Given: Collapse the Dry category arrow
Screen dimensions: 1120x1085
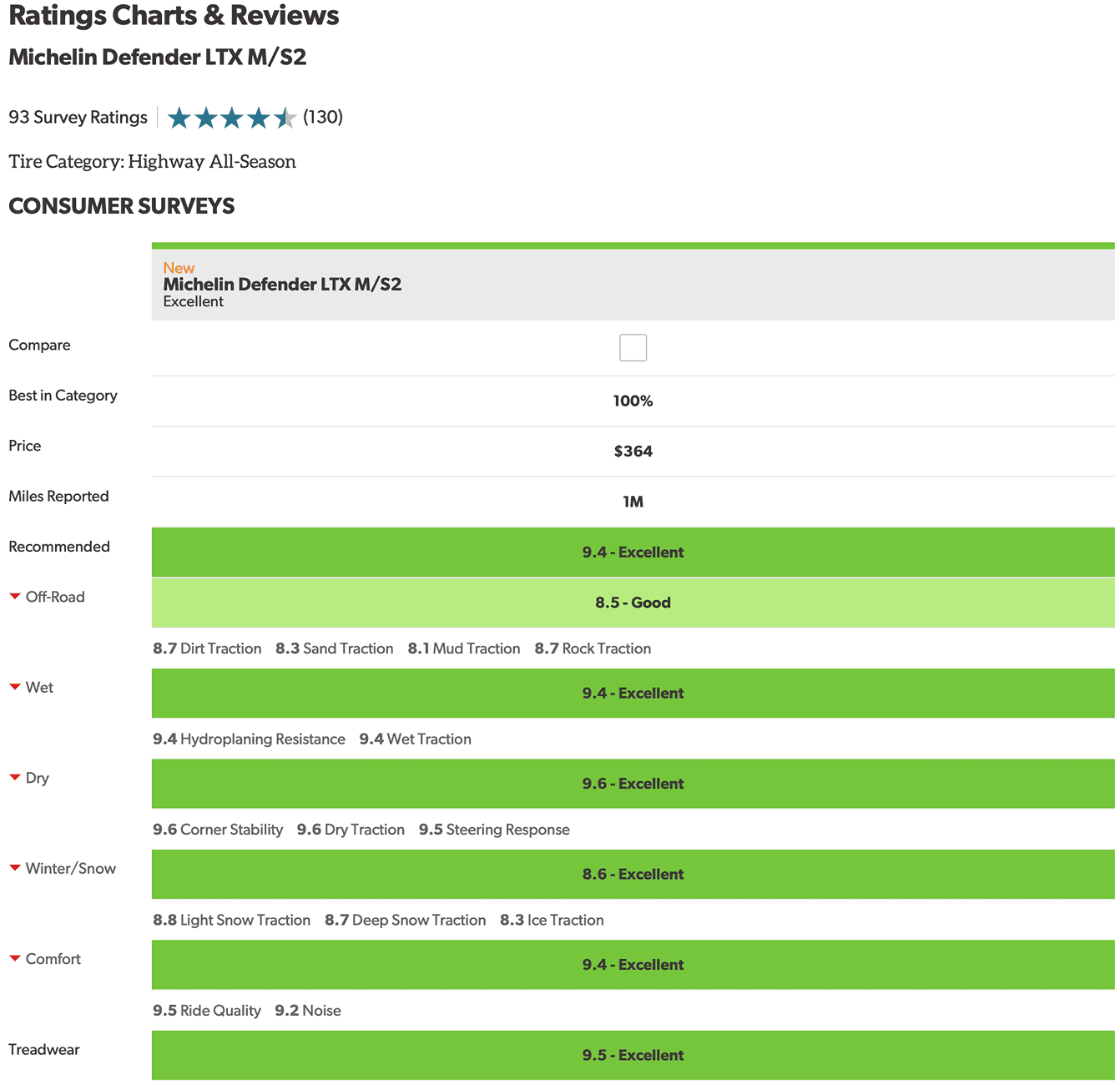Looking at the screenshot, I should point(15,778).
